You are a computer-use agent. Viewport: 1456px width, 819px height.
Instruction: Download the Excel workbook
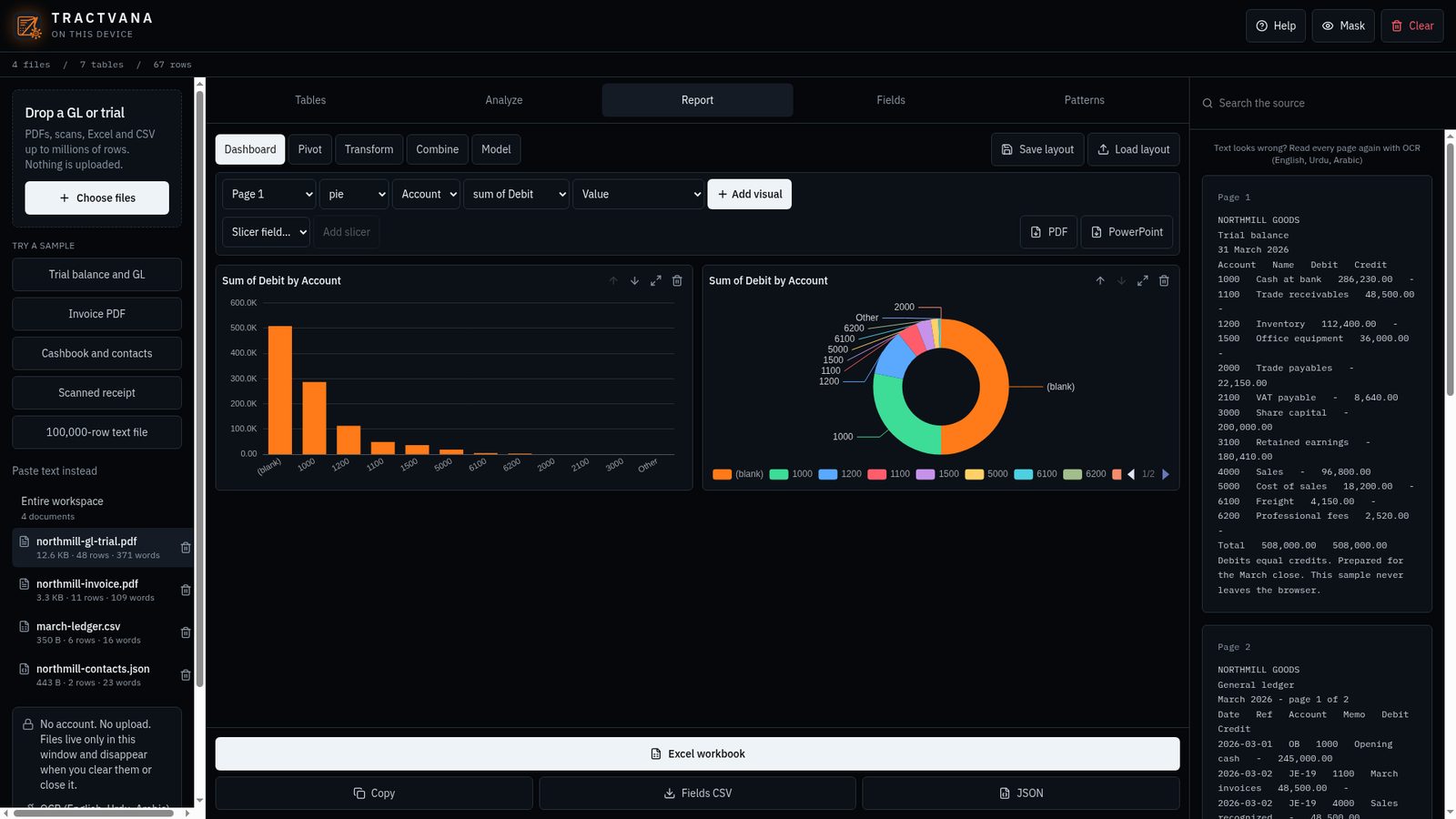point(698,753)
